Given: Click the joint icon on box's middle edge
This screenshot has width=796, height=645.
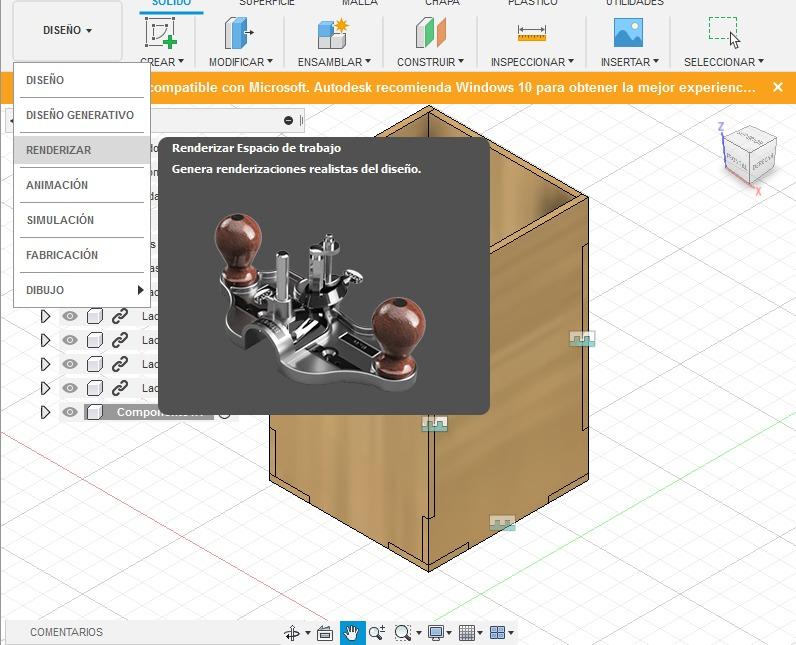Looking at the screenshot, I should (x=435, y=424).
